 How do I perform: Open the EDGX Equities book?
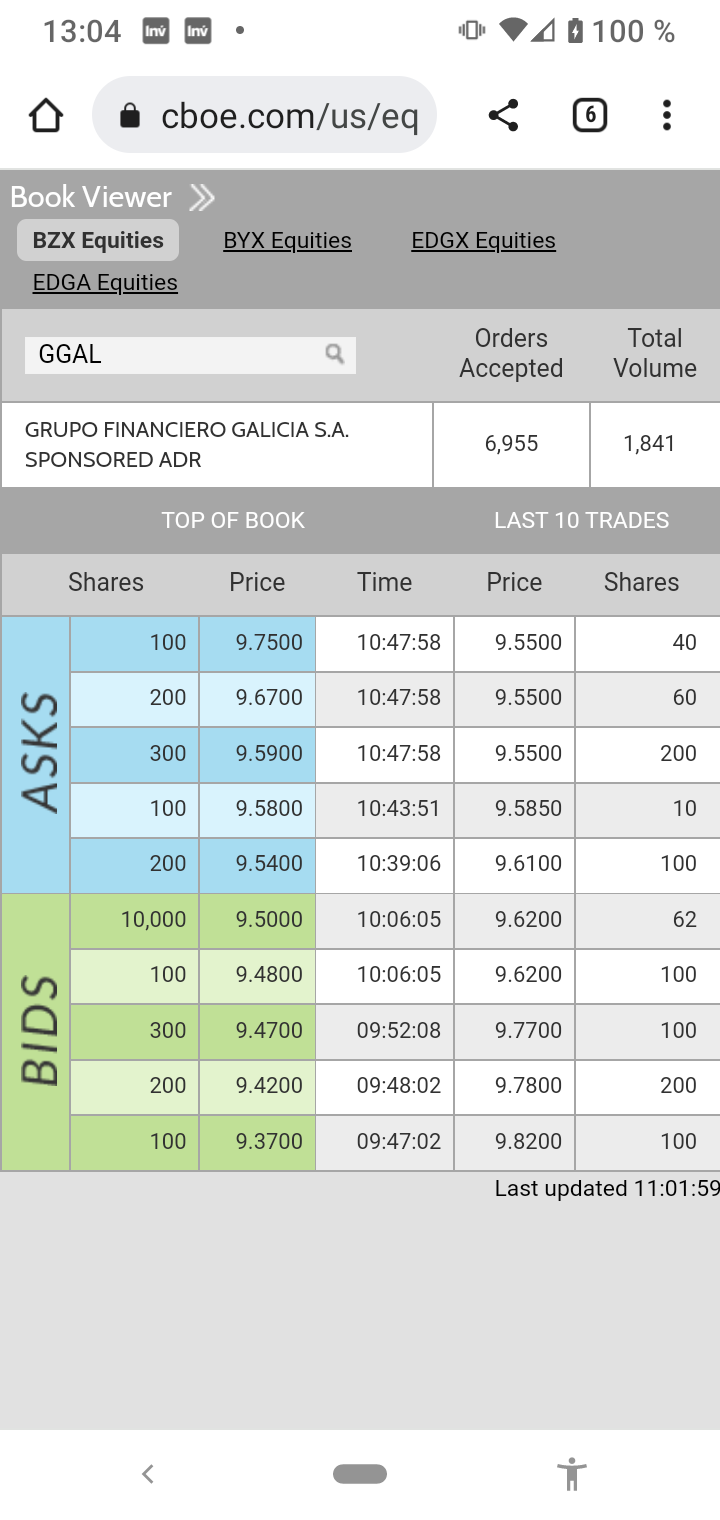[x=483, y=241]
